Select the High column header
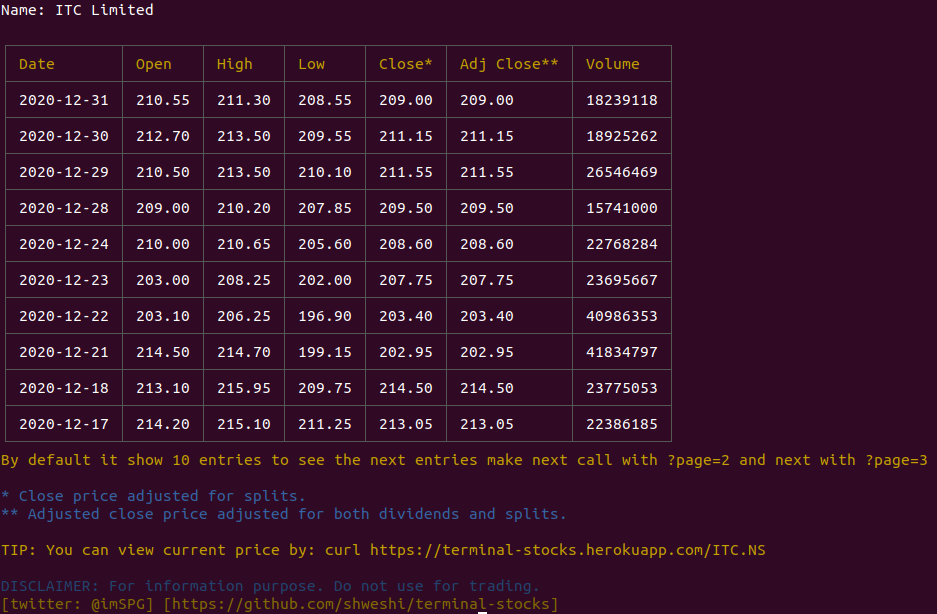Viewport: 937px width, 614px height. pyautogui.click(x=234, y=64)
